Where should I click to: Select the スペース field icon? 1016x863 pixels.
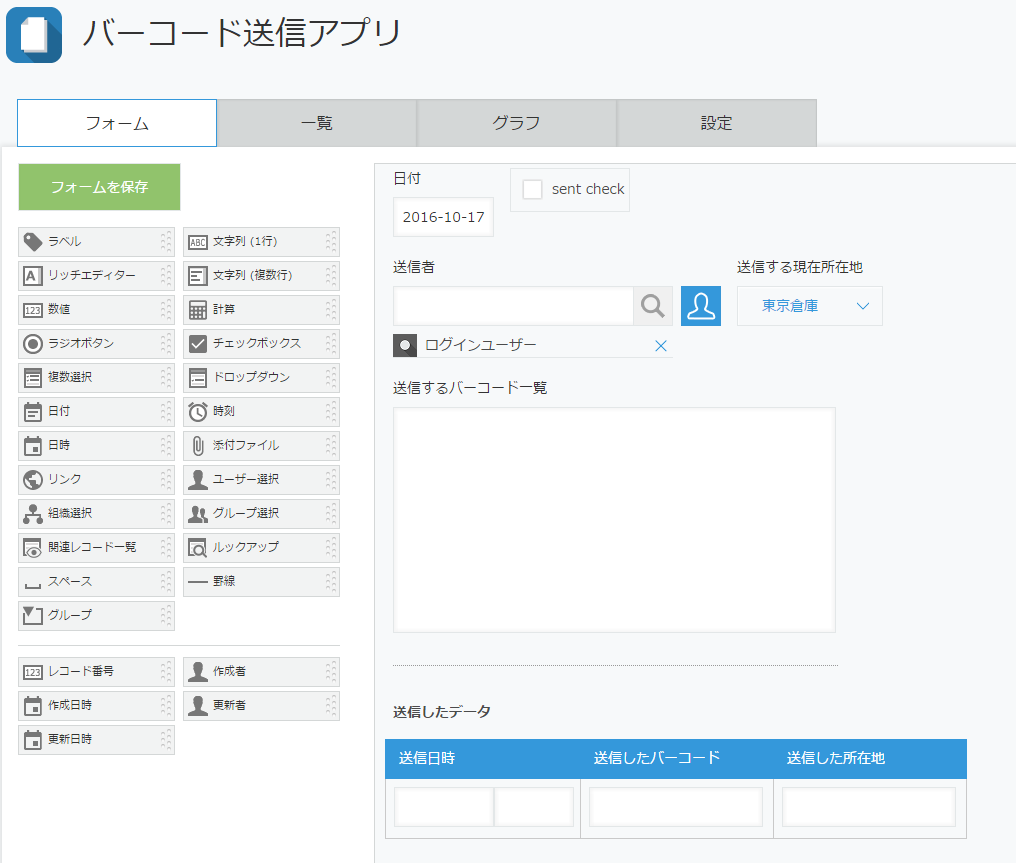[x=32, y=585]
